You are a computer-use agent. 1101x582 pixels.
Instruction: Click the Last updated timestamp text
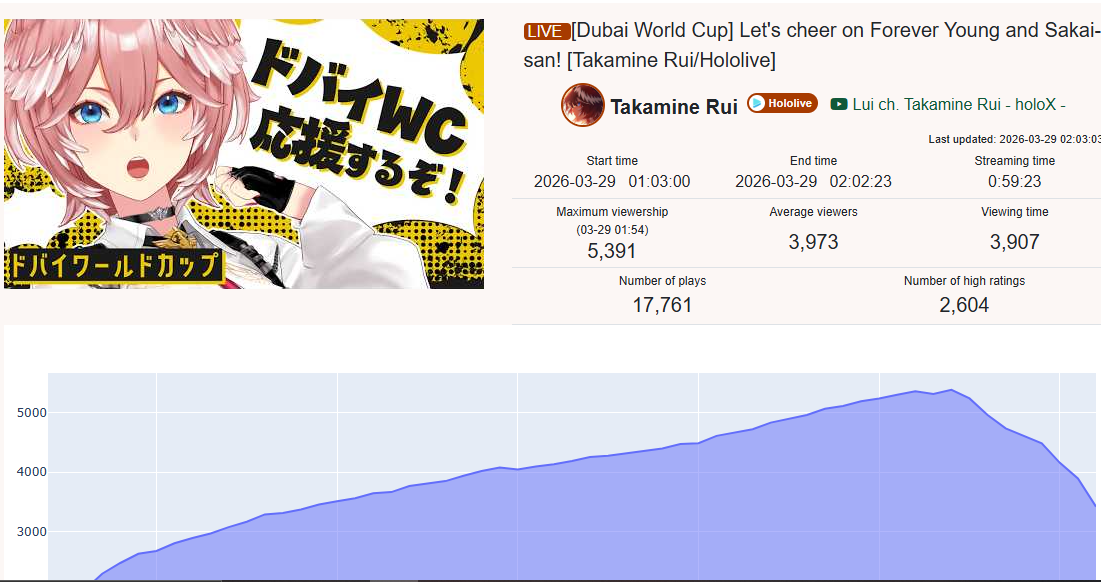point(1015,139)
